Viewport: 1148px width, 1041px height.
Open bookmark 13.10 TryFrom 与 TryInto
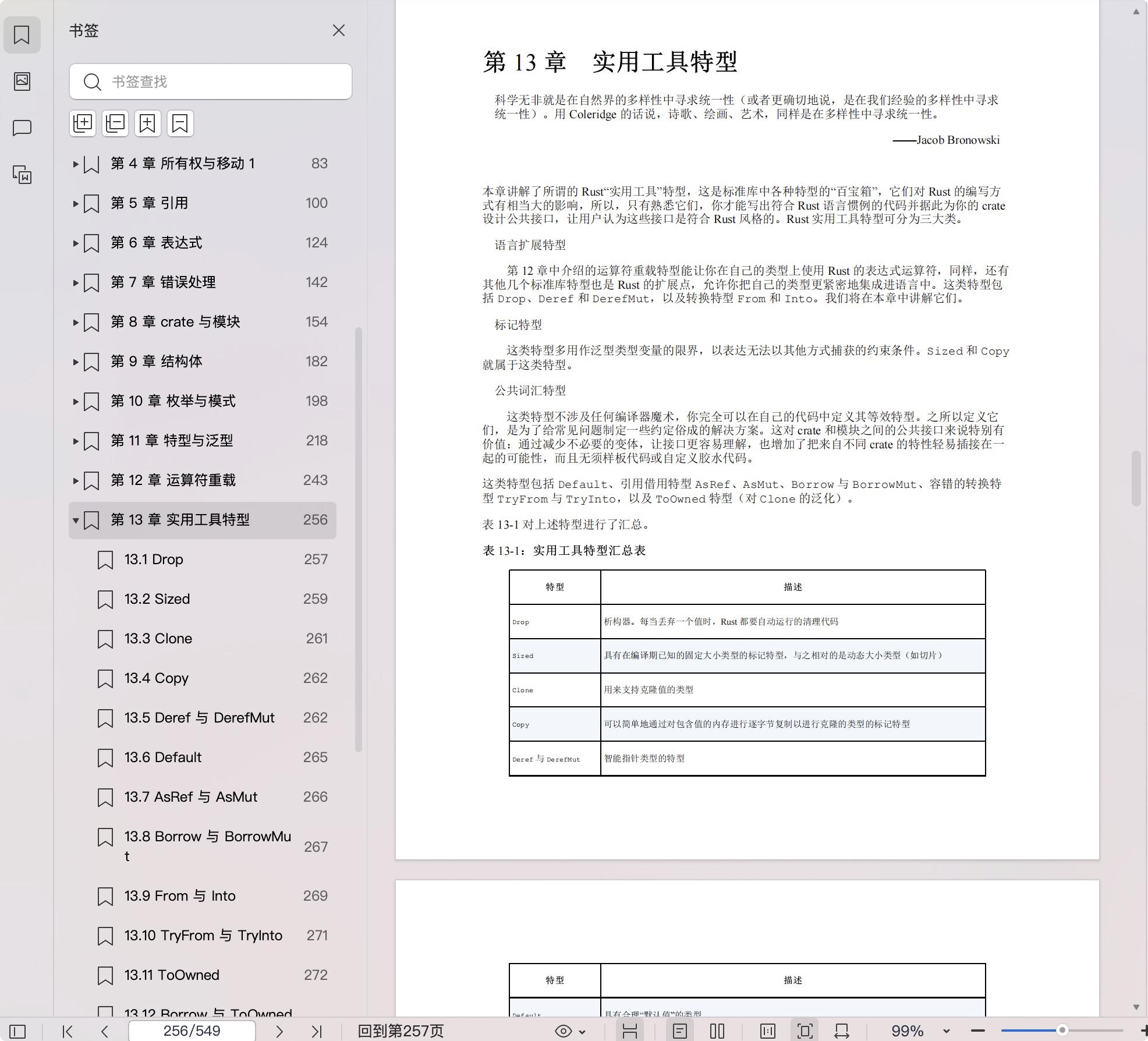[x=203, y=936]
